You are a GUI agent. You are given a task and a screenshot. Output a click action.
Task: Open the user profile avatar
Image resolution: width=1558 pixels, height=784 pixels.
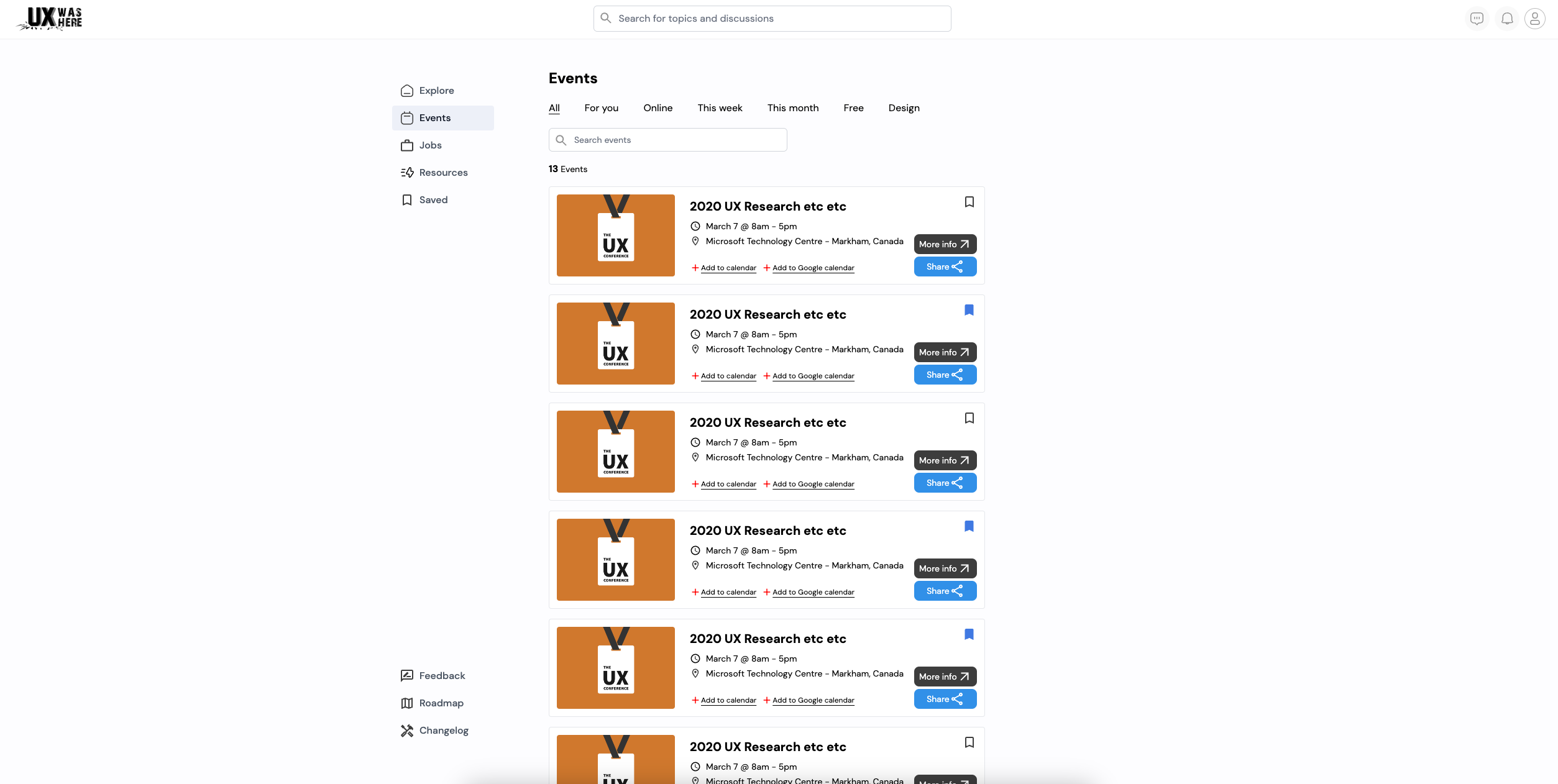click(1535, 19)
